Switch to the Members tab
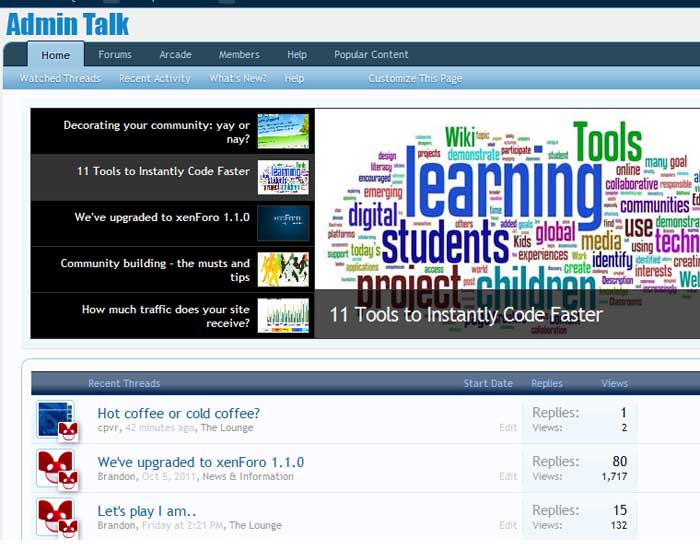The width and height of the screenshot is (700, 550). point(239,54)
